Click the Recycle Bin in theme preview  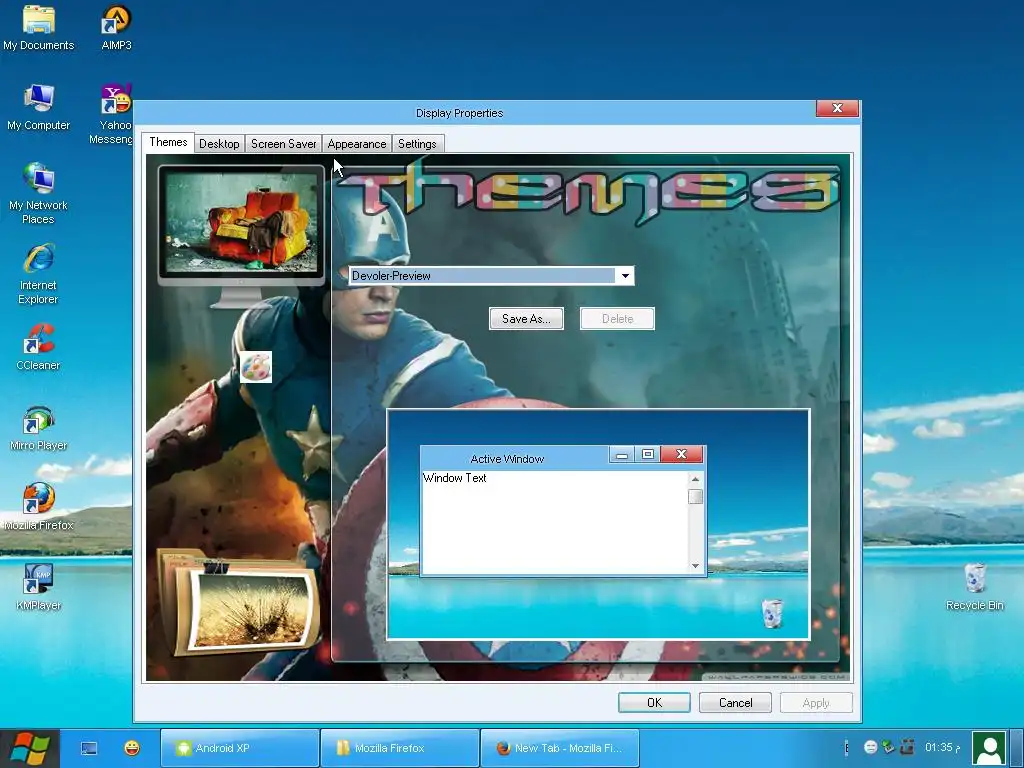click(x=772, y=613)
